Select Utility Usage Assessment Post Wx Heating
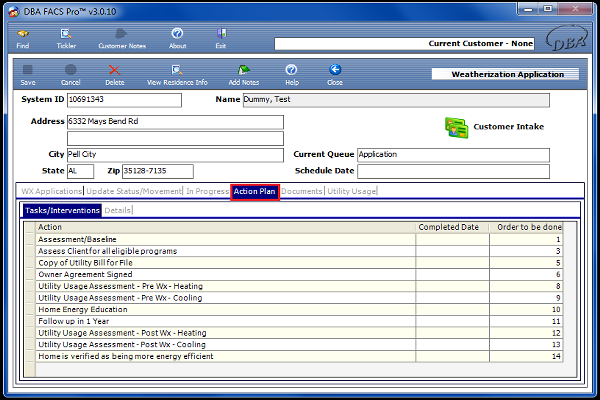This screenshot has width=600, height=400. (x=293, y=333)
